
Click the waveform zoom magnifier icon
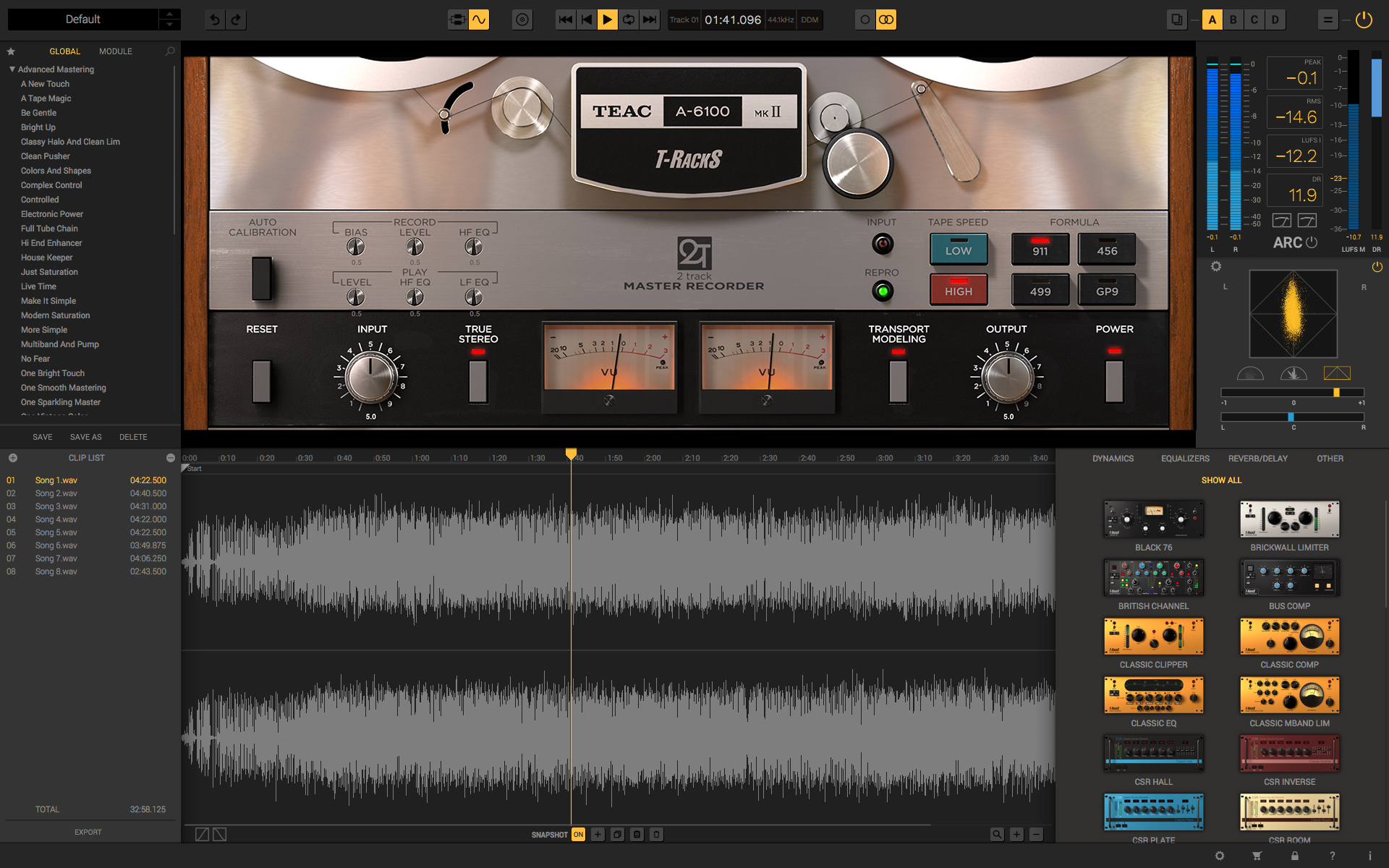(997, 834)
